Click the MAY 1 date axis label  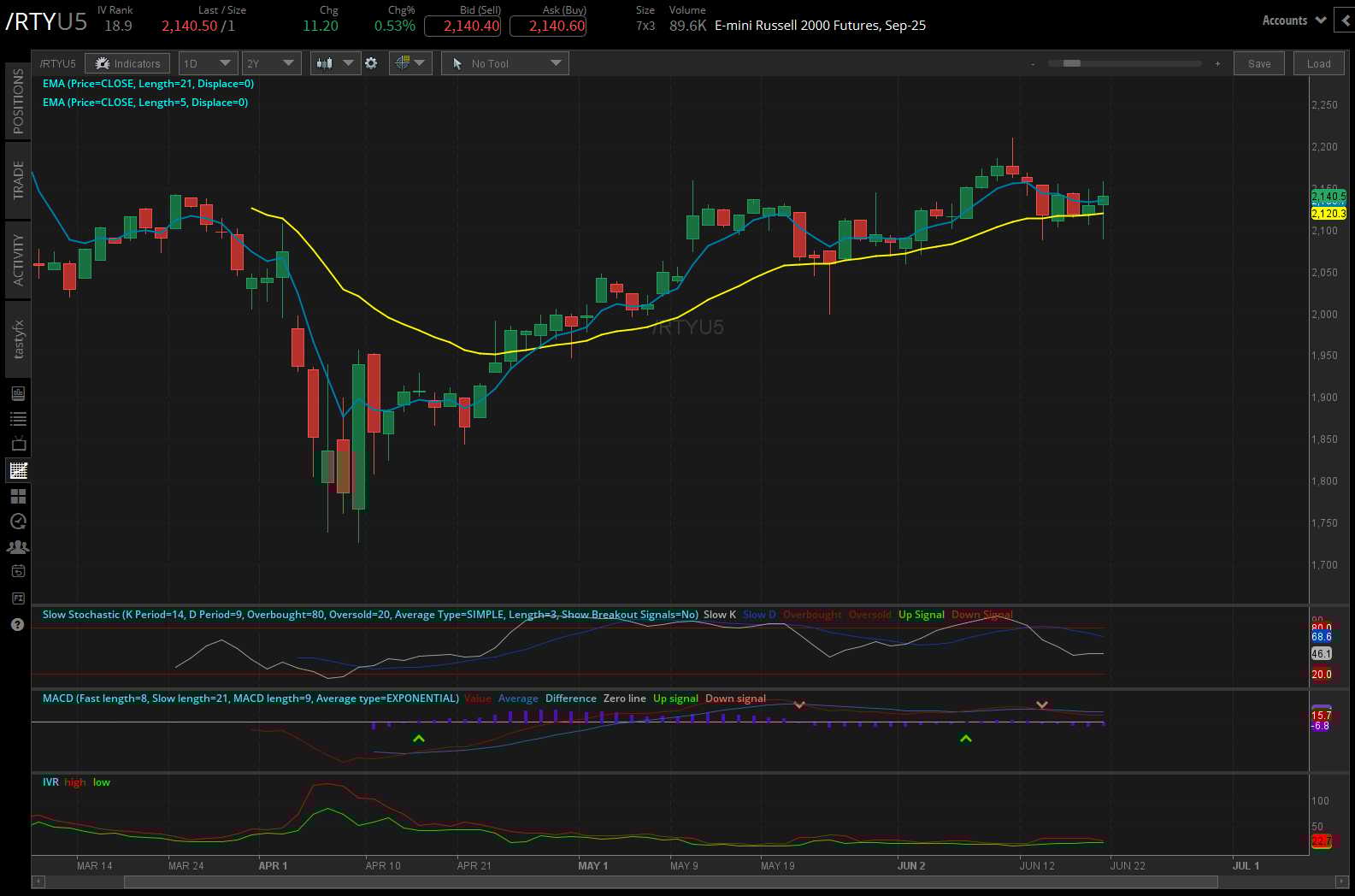[593, 866]
